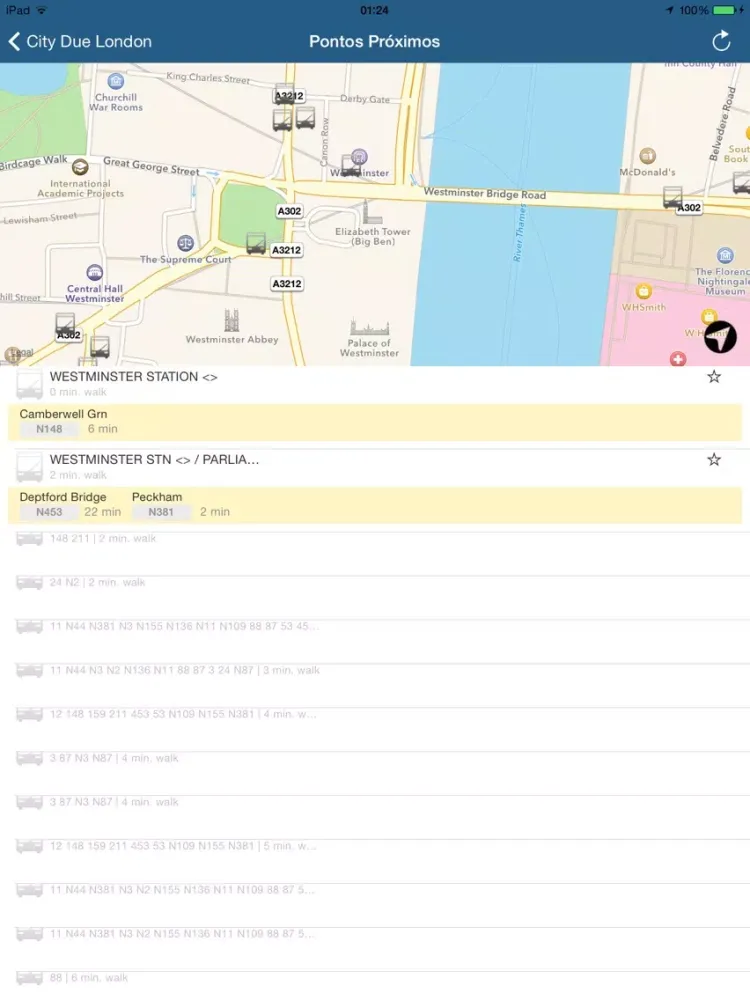
Task: Tap the A3212 road badge above Palace of Westminster
Action: pos(287,284)
